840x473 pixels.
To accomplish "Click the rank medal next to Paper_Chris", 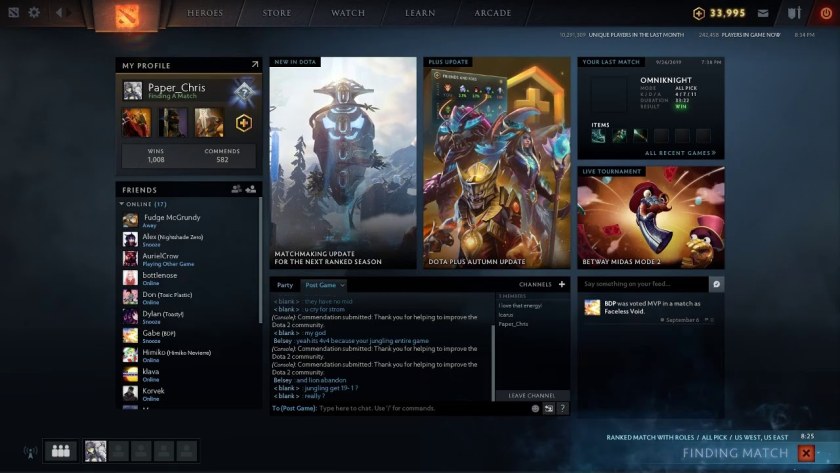I will (244, 92).
